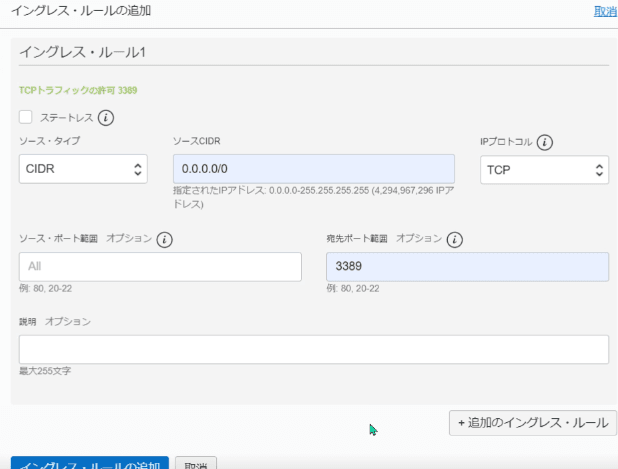The image size is (618, 469).
Task: Click the 宛先ポート範囲 info icon
Action: click(454, 239)
